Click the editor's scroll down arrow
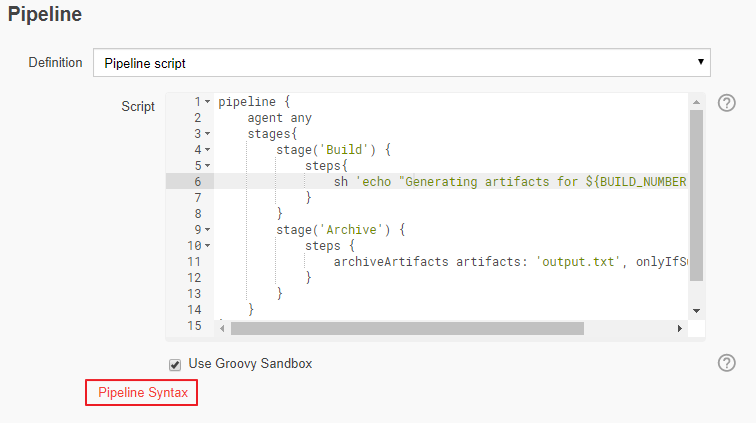The width and height of the screenshot is (756, 423). click(x=697, y=311)
